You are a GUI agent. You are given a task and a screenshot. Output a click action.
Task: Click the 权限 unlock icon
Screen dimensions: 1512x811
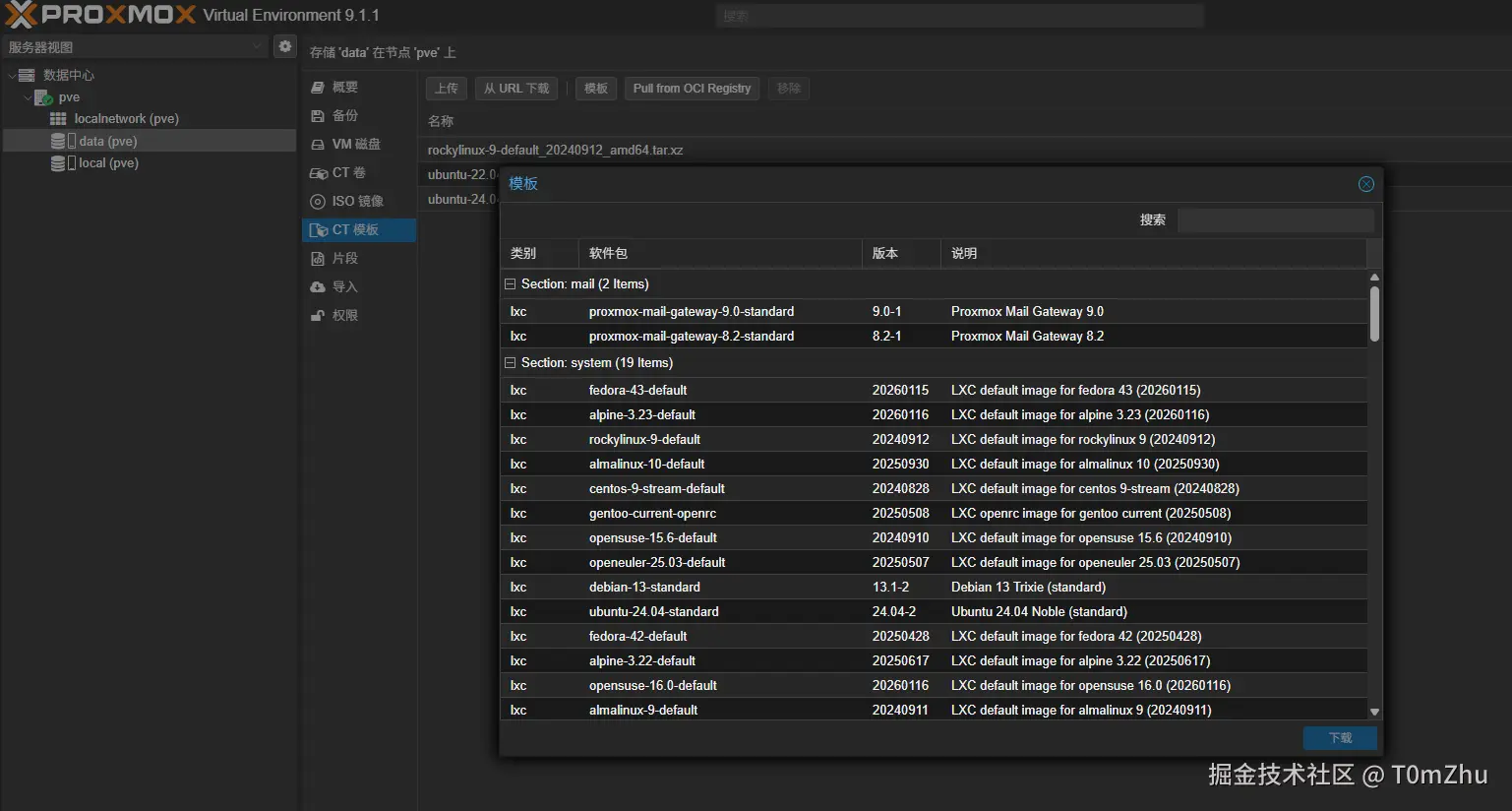pos(318,316)
